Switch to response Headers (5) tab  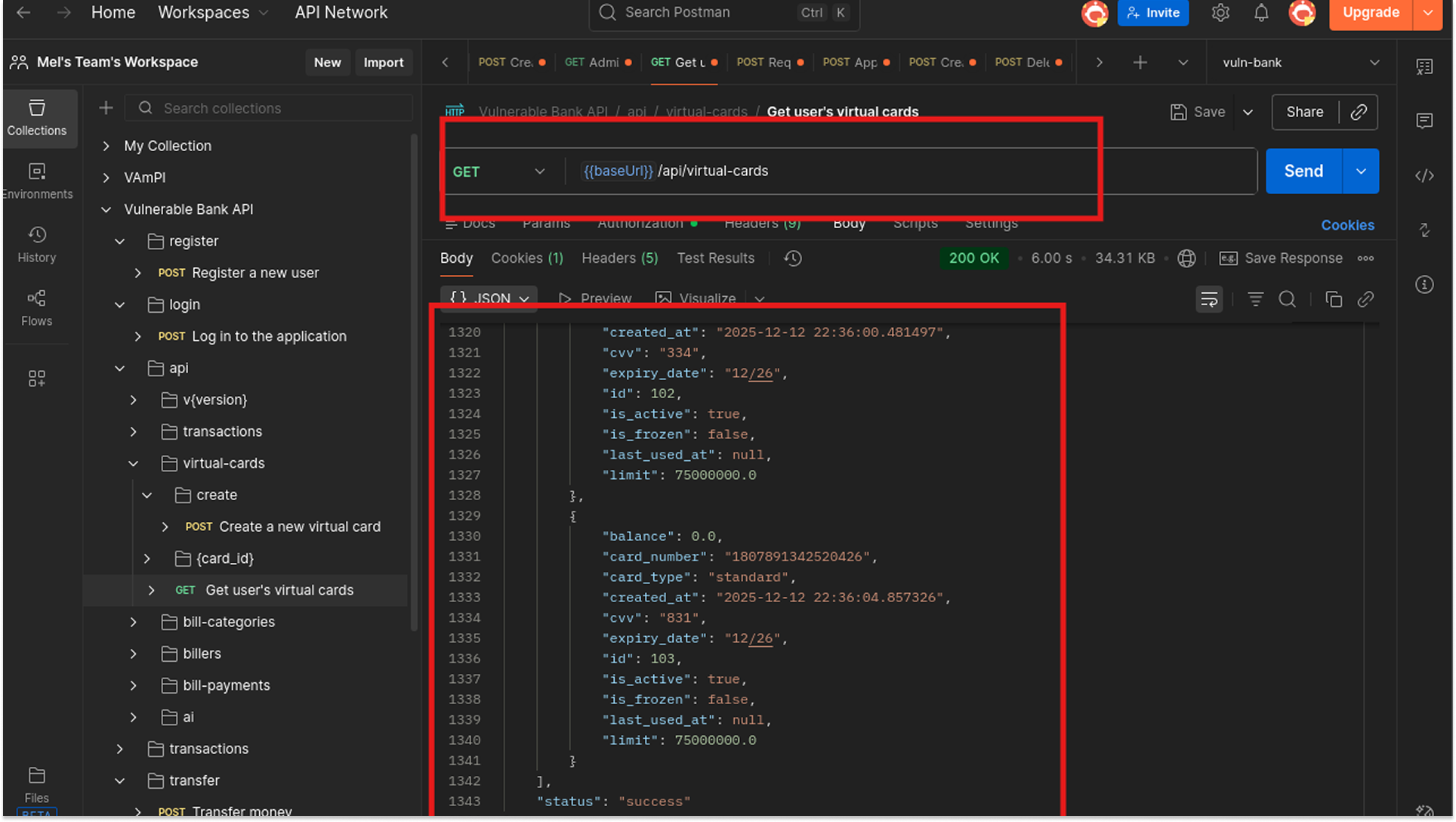pos(619,258)
